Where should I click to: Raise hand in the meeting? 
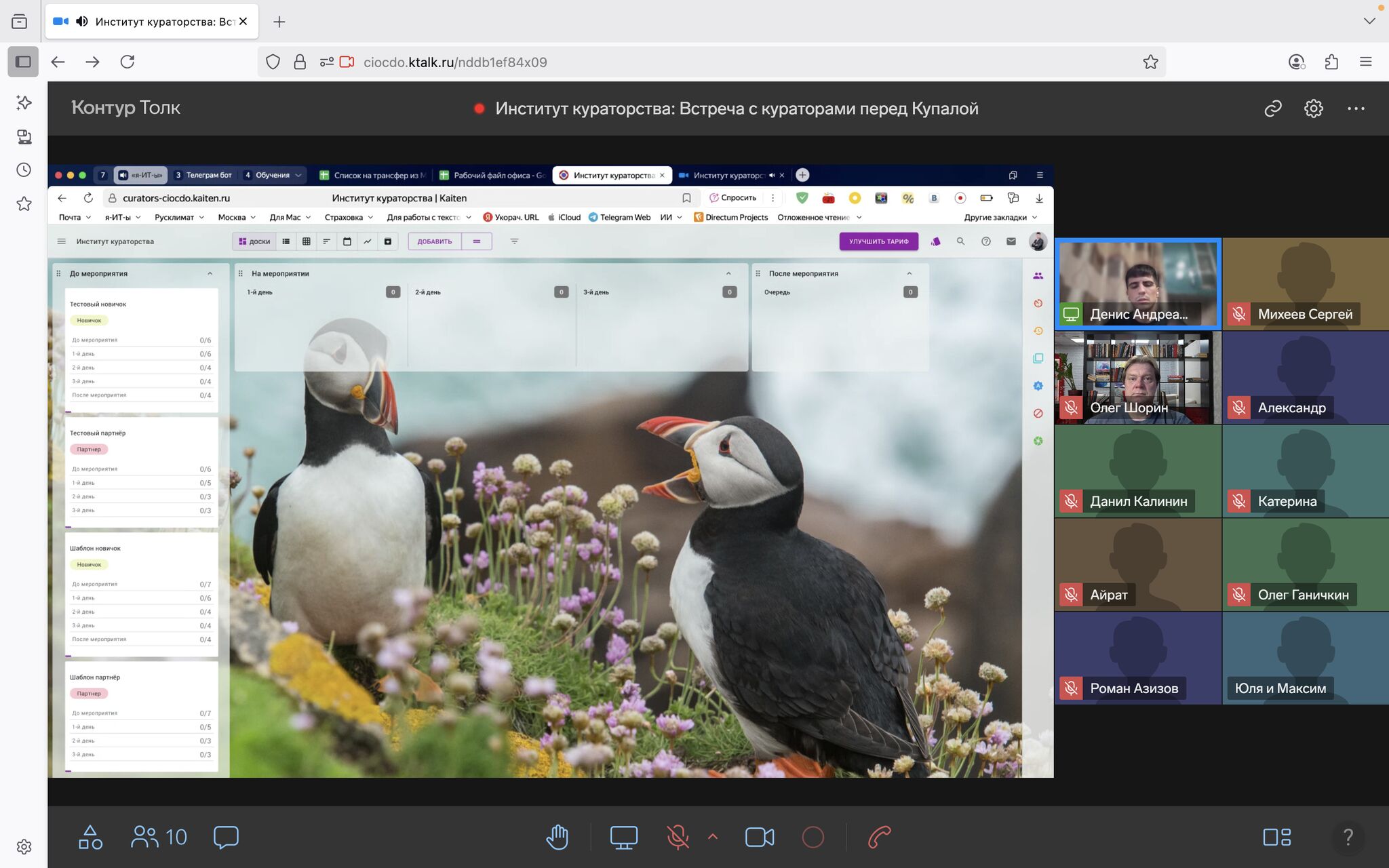click(557, 837)
